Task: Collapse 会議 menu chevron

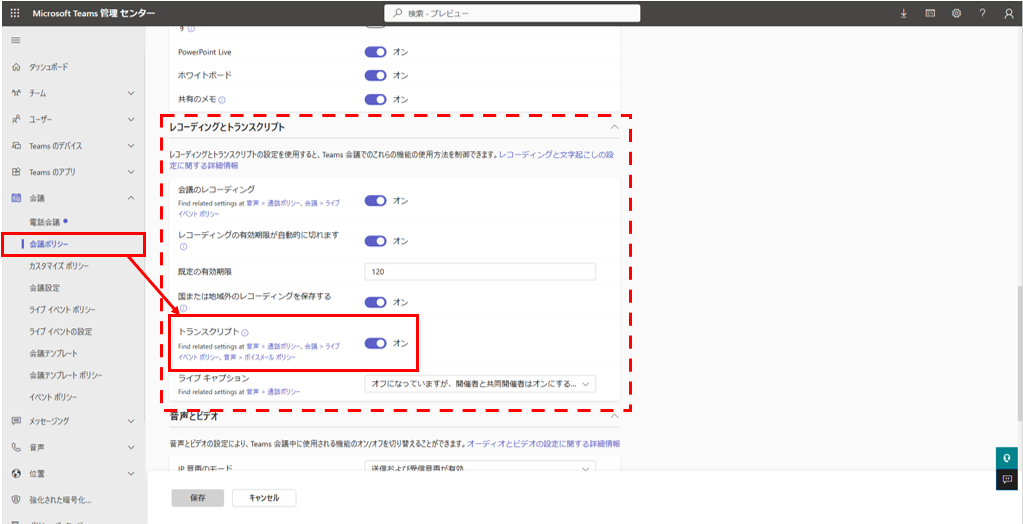Action: (x=131, y=198)
